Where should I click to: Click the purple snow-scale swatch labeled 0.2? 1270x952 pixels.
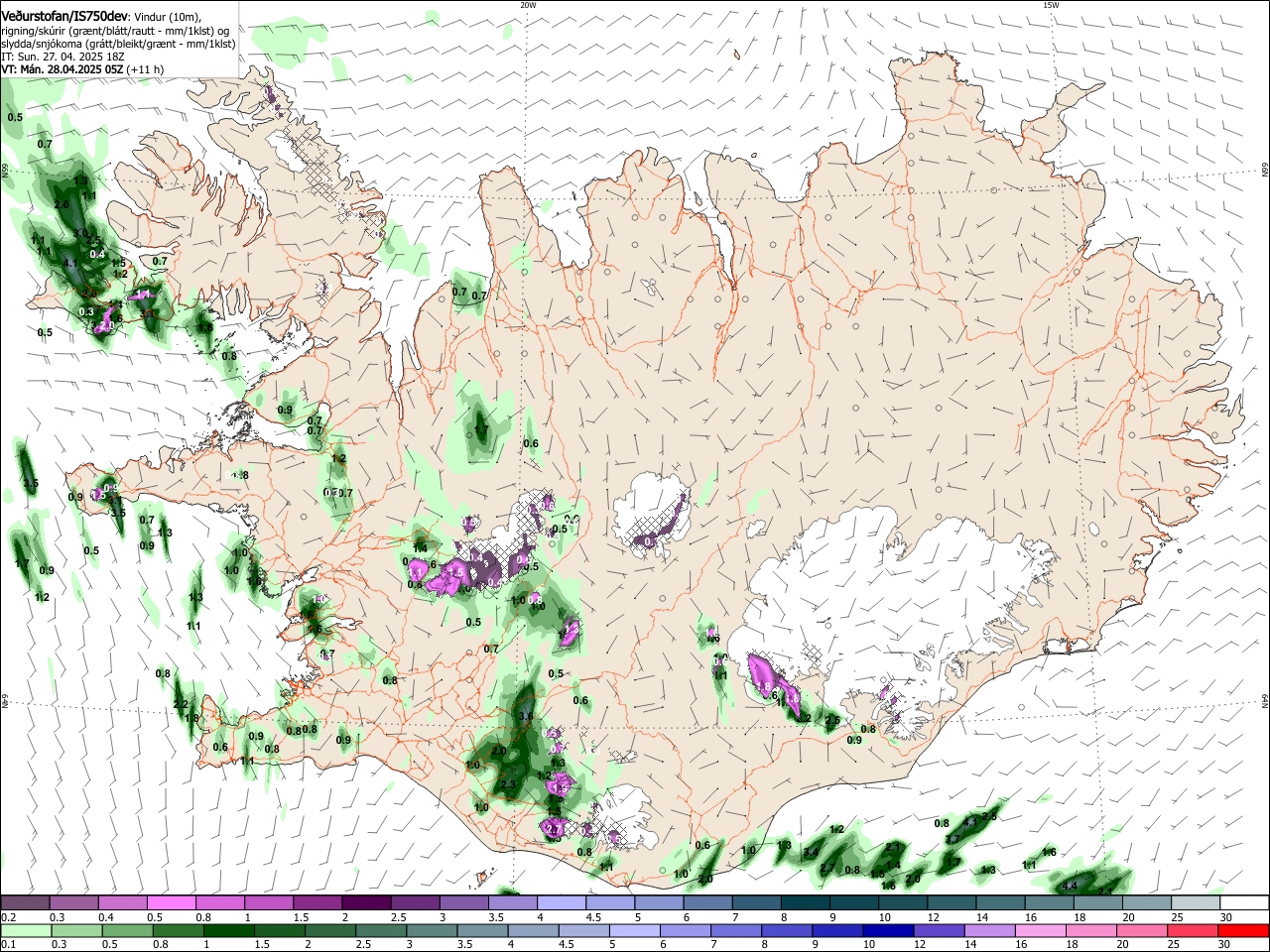pos(25,902)
